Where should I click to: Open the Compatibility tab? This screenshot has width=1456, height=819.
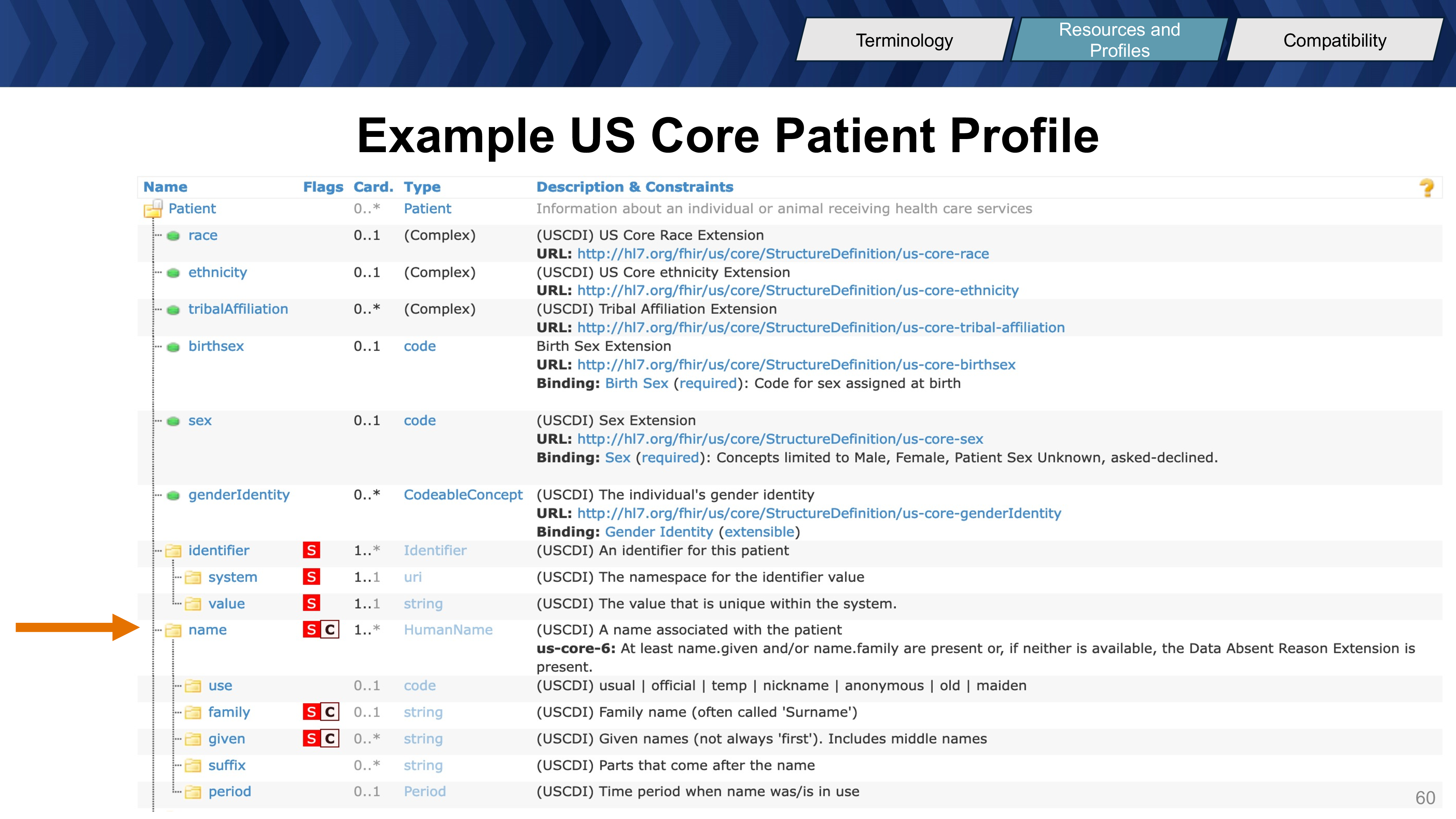pos(1334,40)
